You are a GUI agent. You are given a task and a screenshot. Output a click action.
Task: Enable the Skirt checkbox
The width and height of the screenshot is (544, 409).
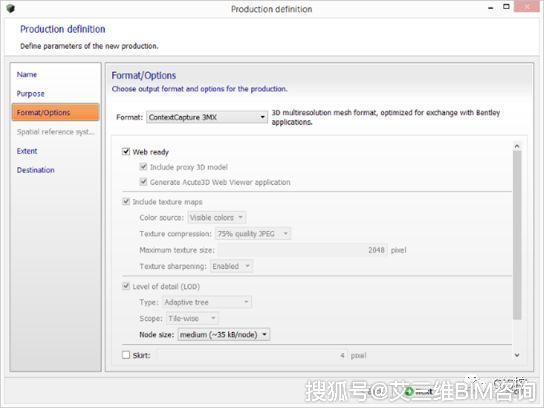click(126, 355)
